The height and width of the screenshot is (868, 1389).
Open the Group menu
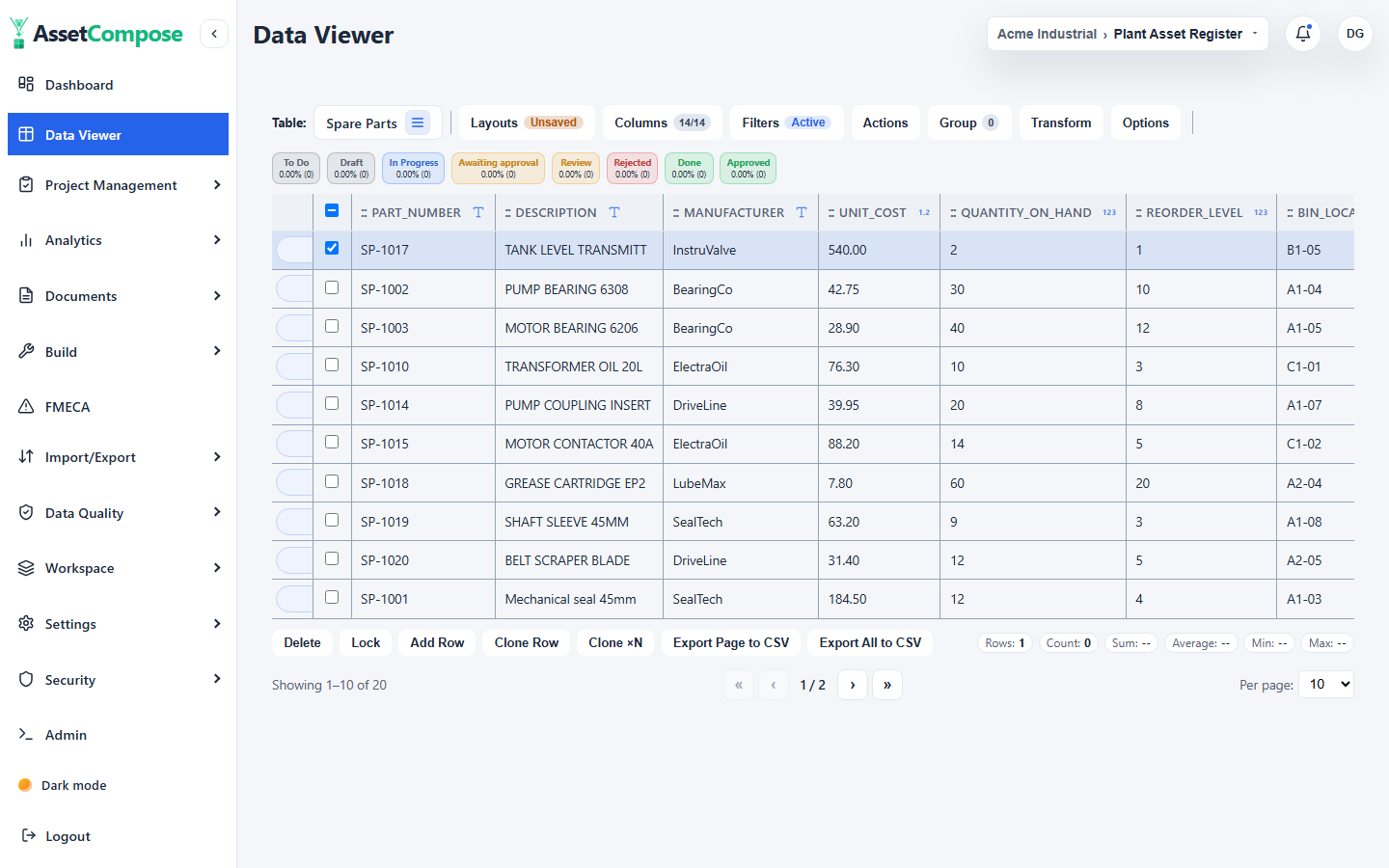(969, 122)
